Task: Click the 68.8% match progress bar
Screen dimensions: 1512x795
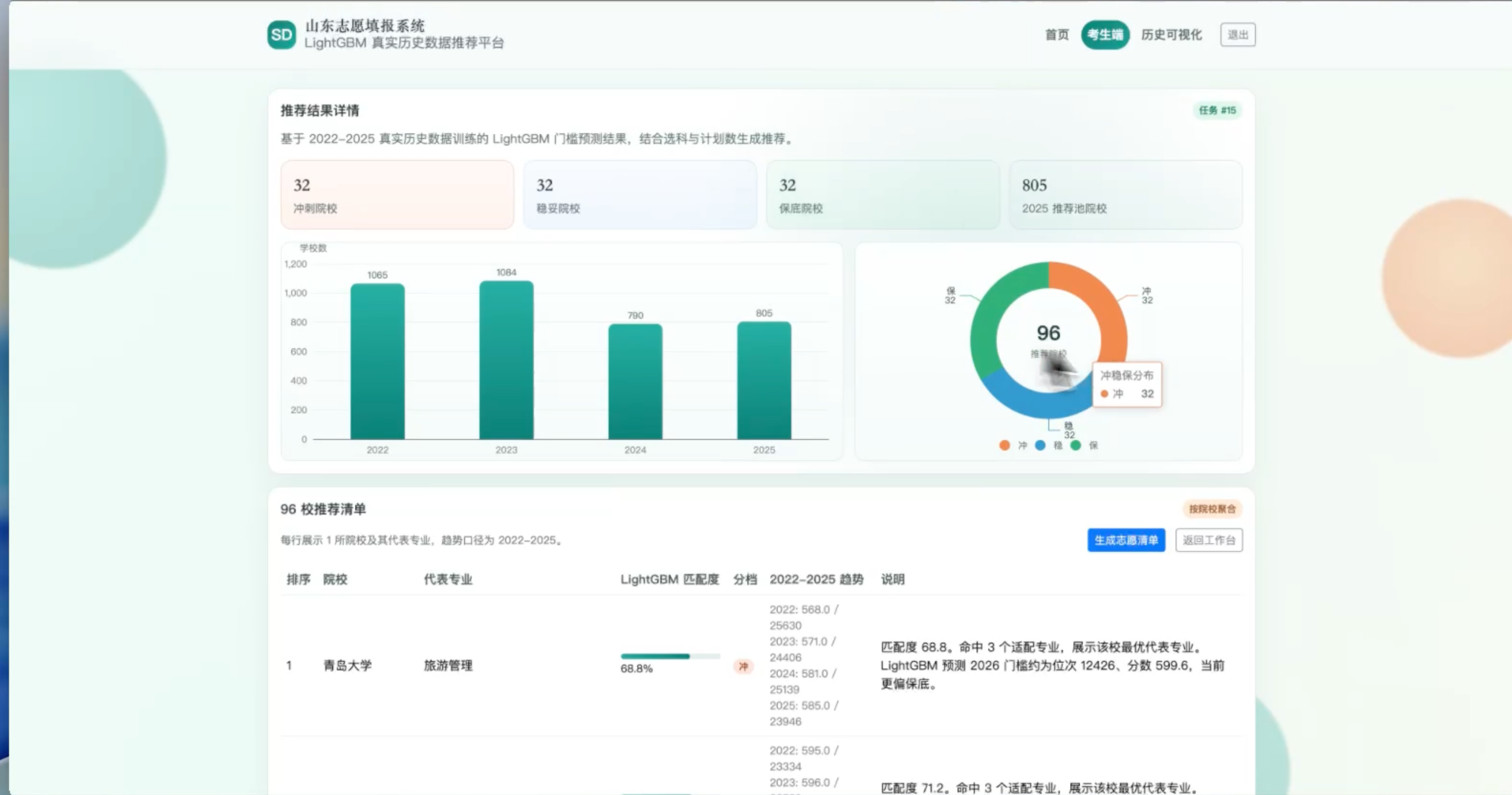Action: [670, 656]
